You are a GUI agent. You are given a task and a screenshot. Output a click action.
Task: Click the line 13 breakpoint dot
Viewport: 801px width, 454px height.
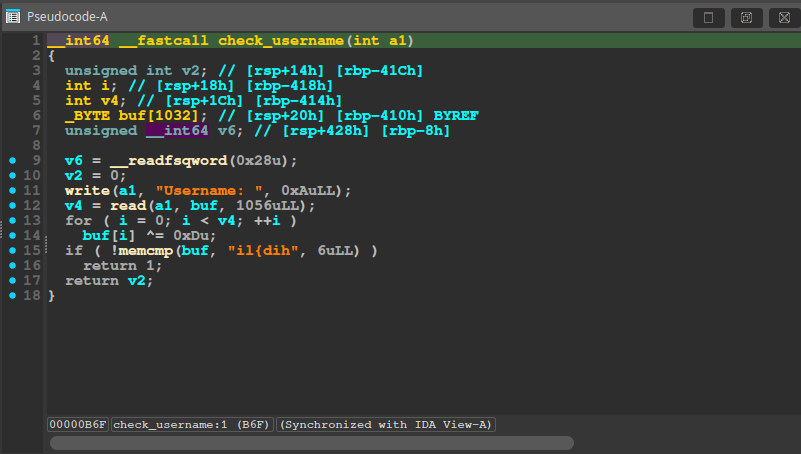[x=12, y=220]
